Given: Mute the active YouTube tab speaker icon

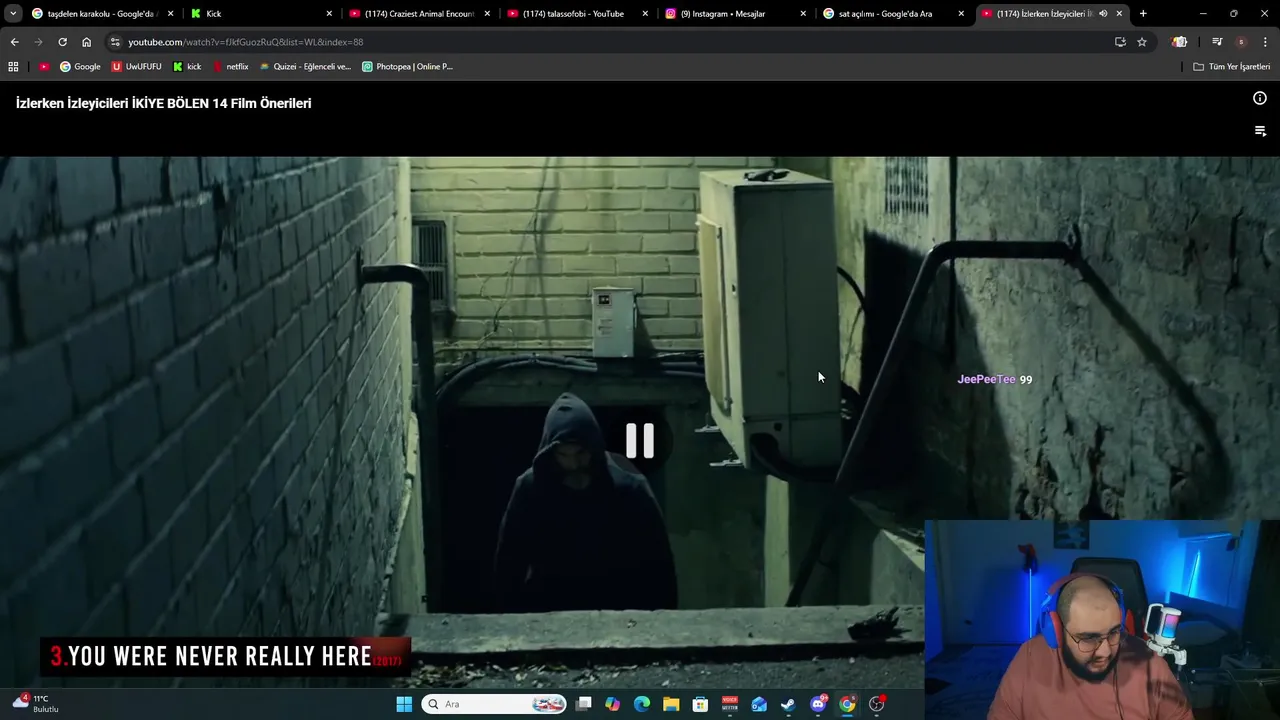Looking at the screenshot, I should point(1103,14).
